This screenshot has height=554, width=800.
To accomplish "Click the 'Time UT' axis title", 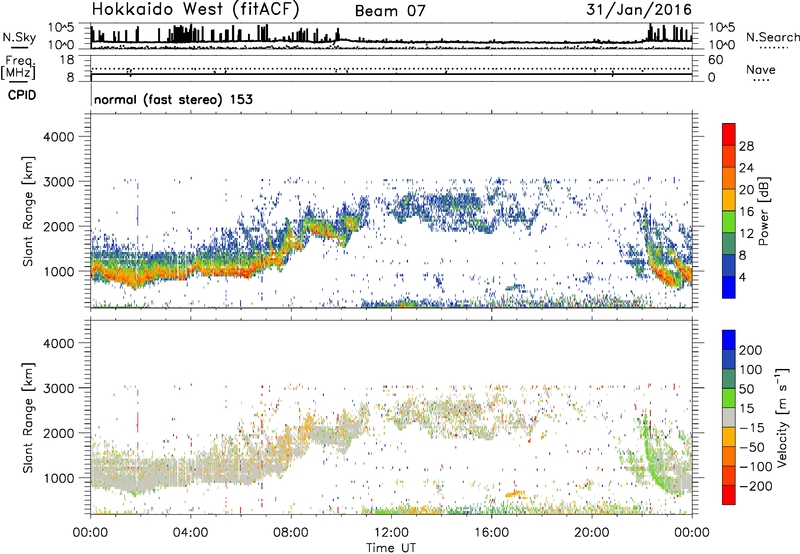I will pos(391,548).
